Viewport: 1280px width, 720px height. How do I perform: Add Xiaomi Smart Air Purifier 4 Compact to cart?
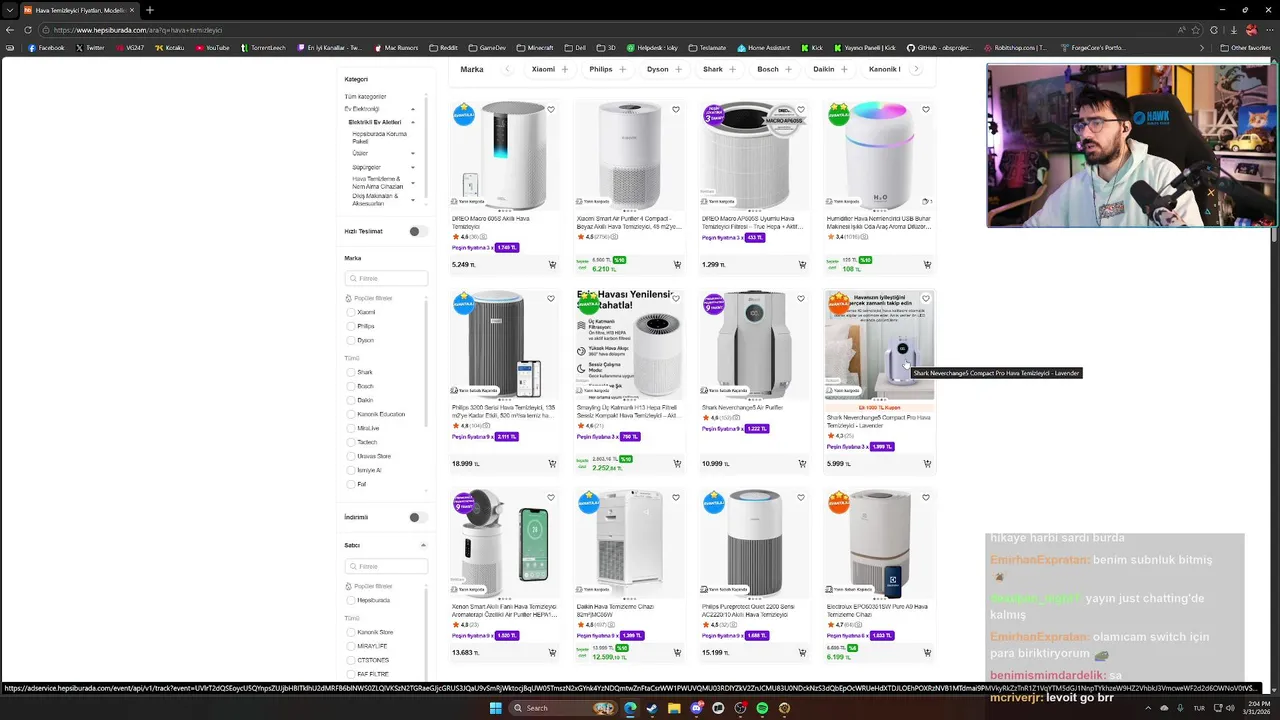point(677,265)
